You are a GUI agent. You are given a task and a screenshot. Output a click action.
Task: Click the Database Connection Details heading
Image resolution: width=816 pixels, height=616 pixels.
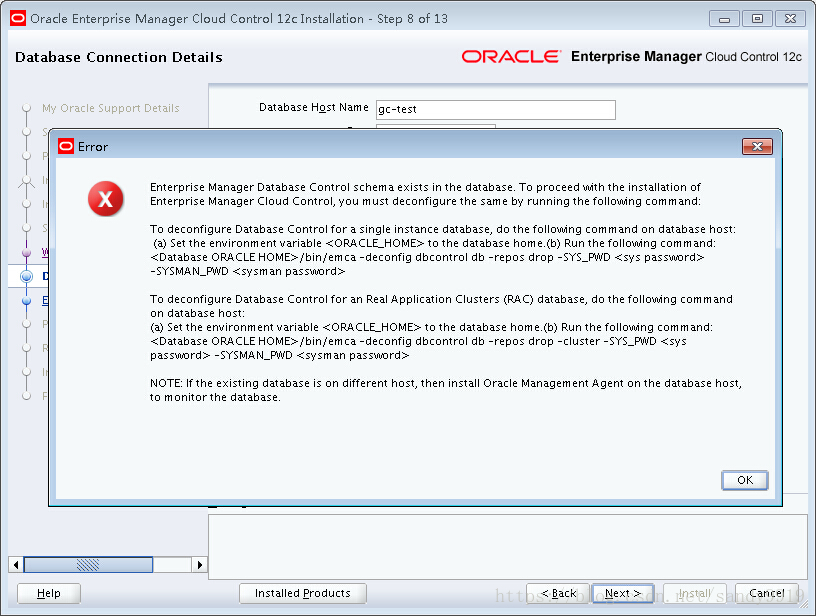point(119,57)
